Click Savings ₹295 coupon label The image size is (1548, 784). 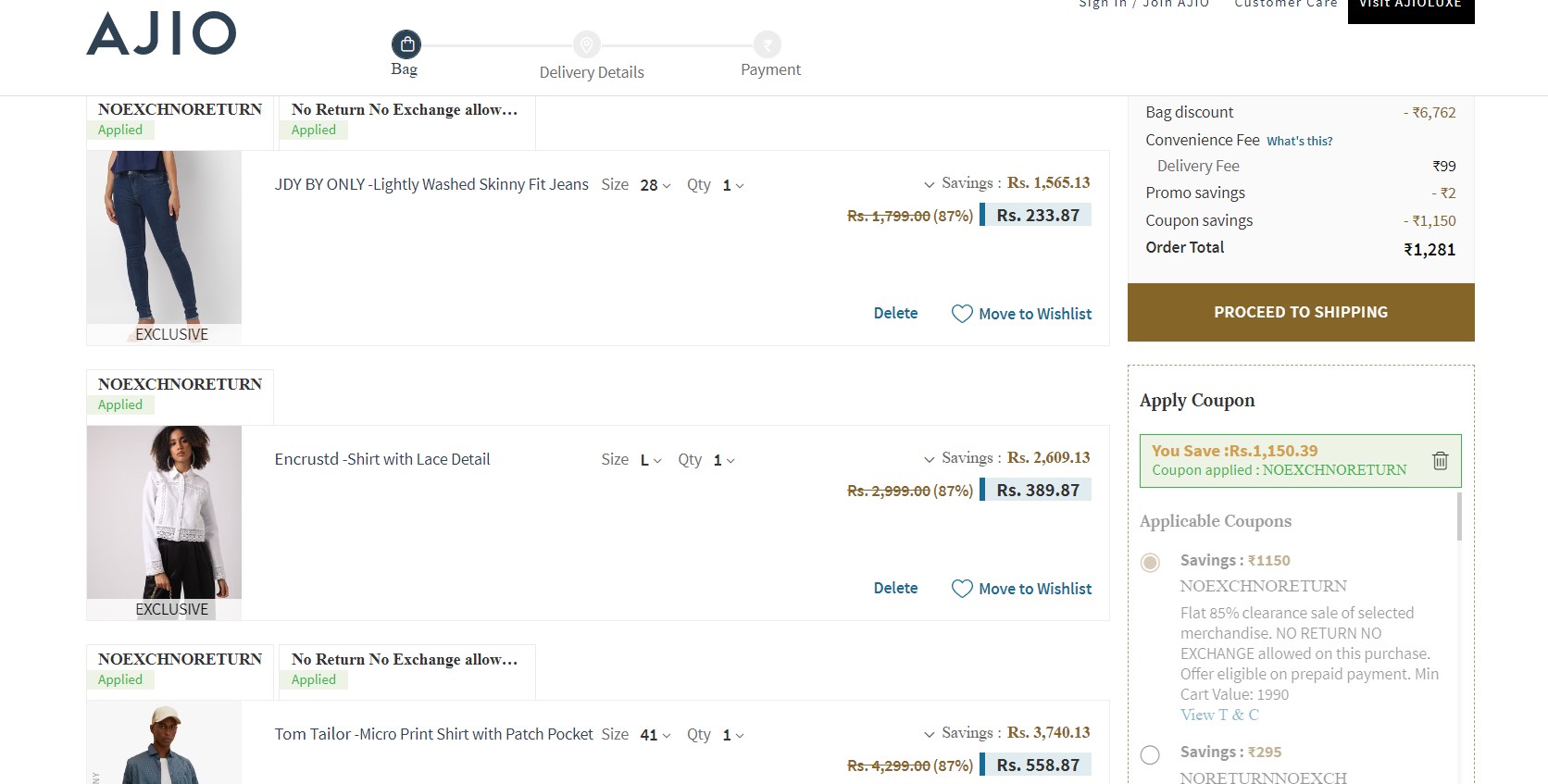pyautogui.click(x=1230, y=753)
